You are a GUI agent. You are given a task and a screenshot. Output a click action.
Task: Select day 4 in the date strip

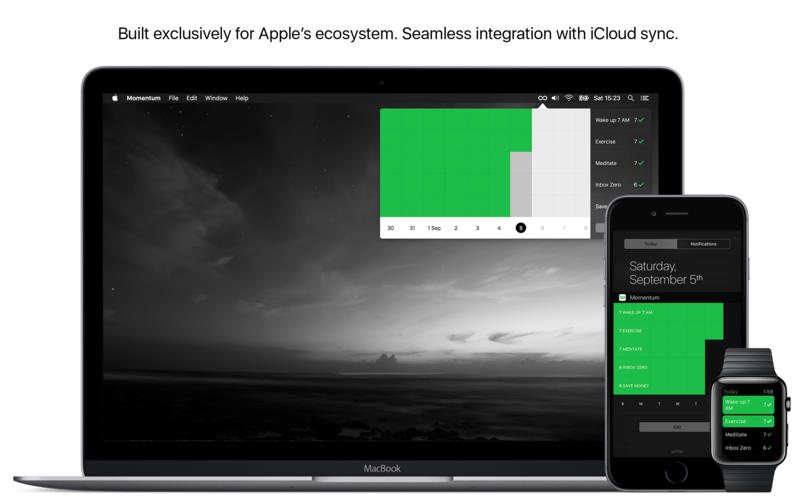[x=499, y=228]
